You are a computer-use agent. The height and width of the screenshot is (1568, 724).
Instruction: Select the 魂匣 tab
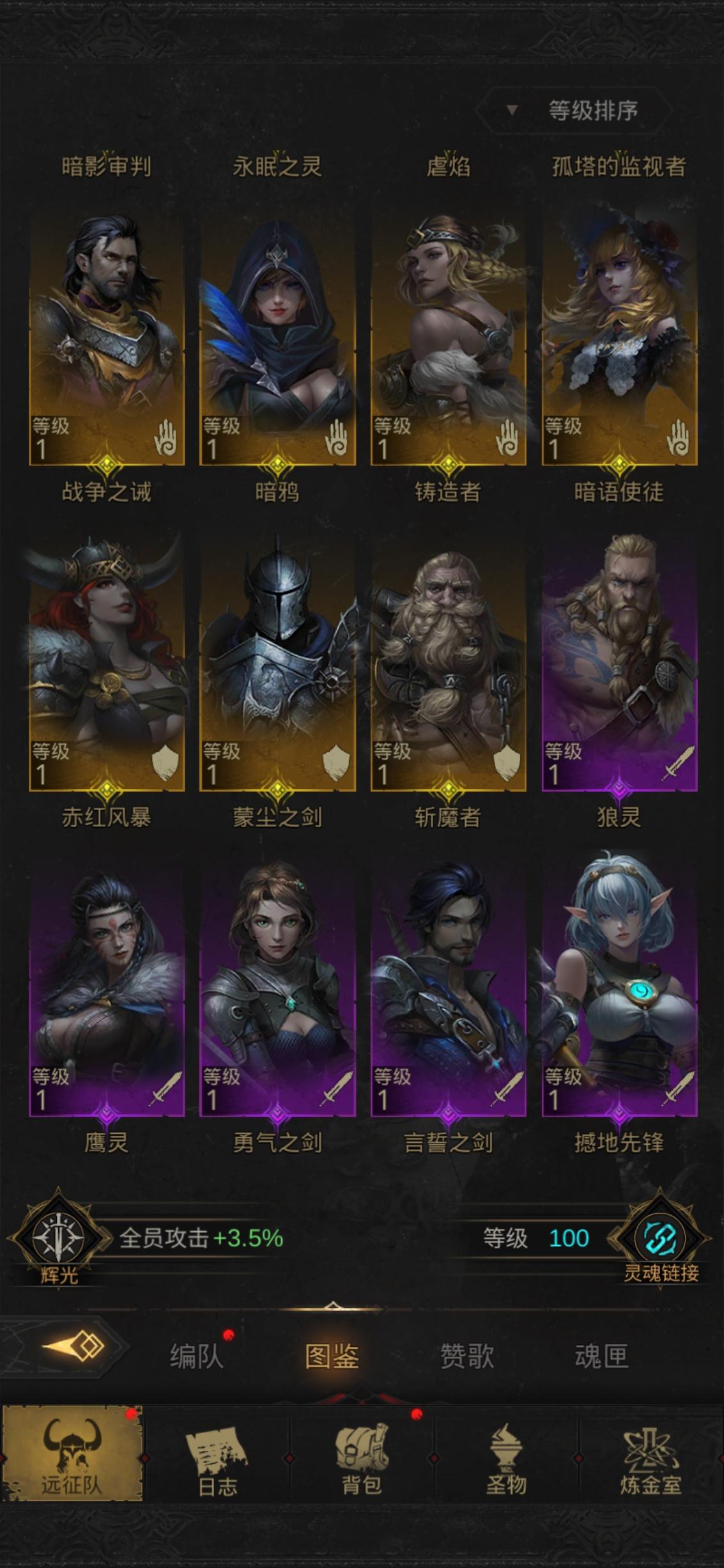601,1355
